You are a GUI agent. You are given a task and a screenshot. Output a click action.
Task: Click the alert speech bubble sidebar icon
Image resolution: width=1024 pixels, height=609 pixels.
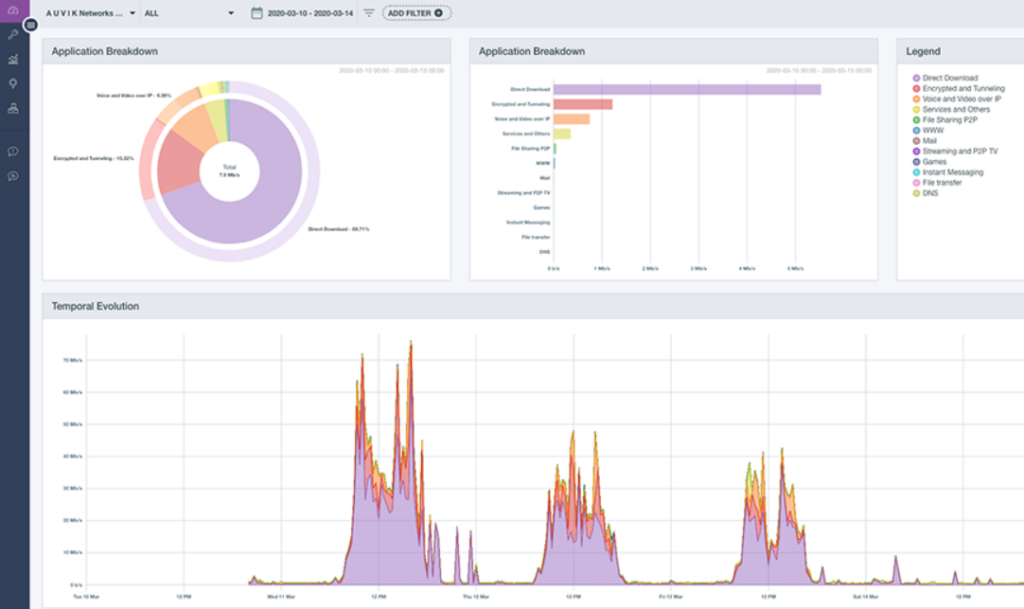click(13, 151)
